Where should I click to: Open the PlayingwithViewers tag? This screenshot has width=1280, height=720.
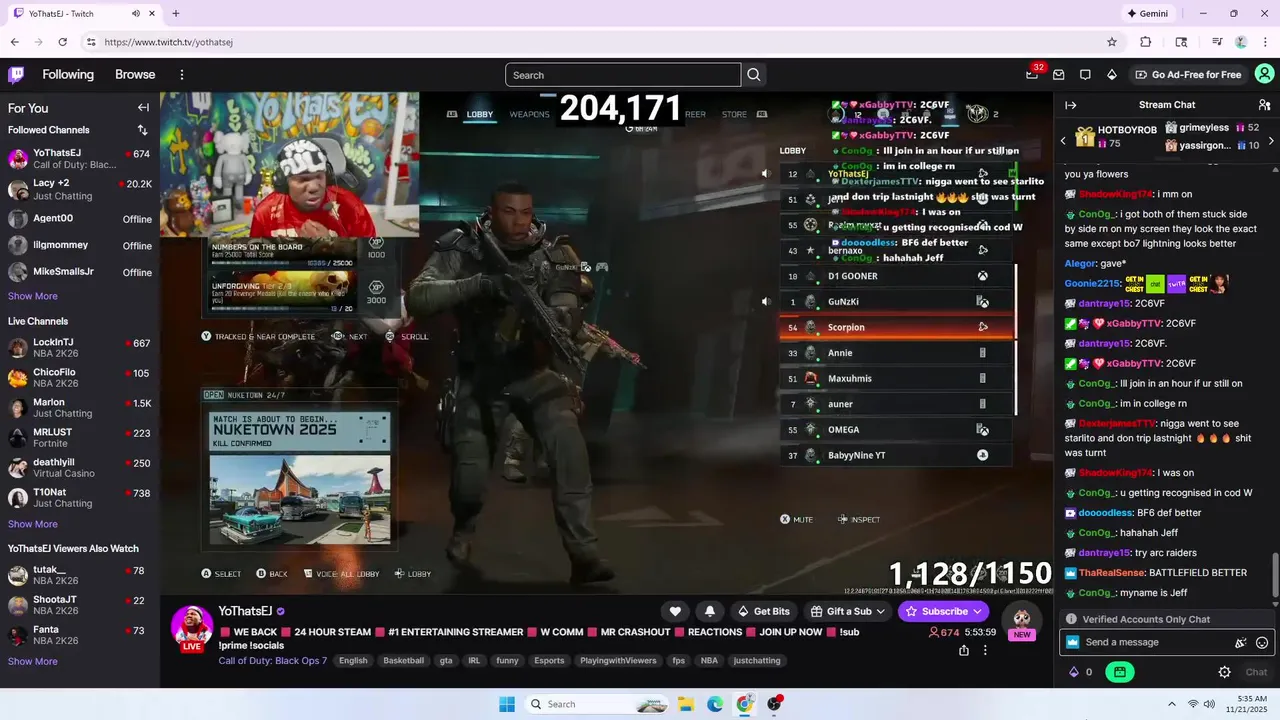tap(619, 661)
